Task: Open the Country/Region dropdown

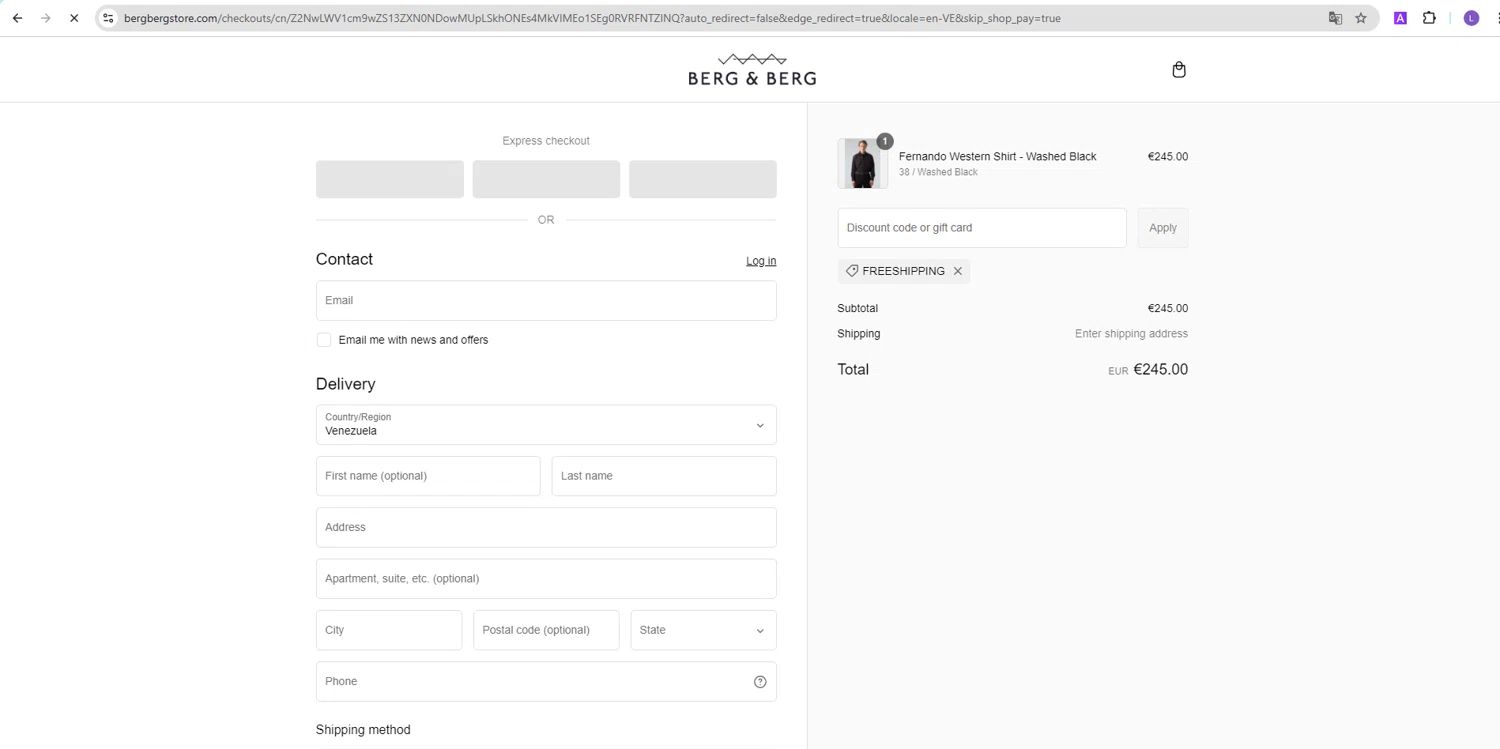Action: pos(546,425)
